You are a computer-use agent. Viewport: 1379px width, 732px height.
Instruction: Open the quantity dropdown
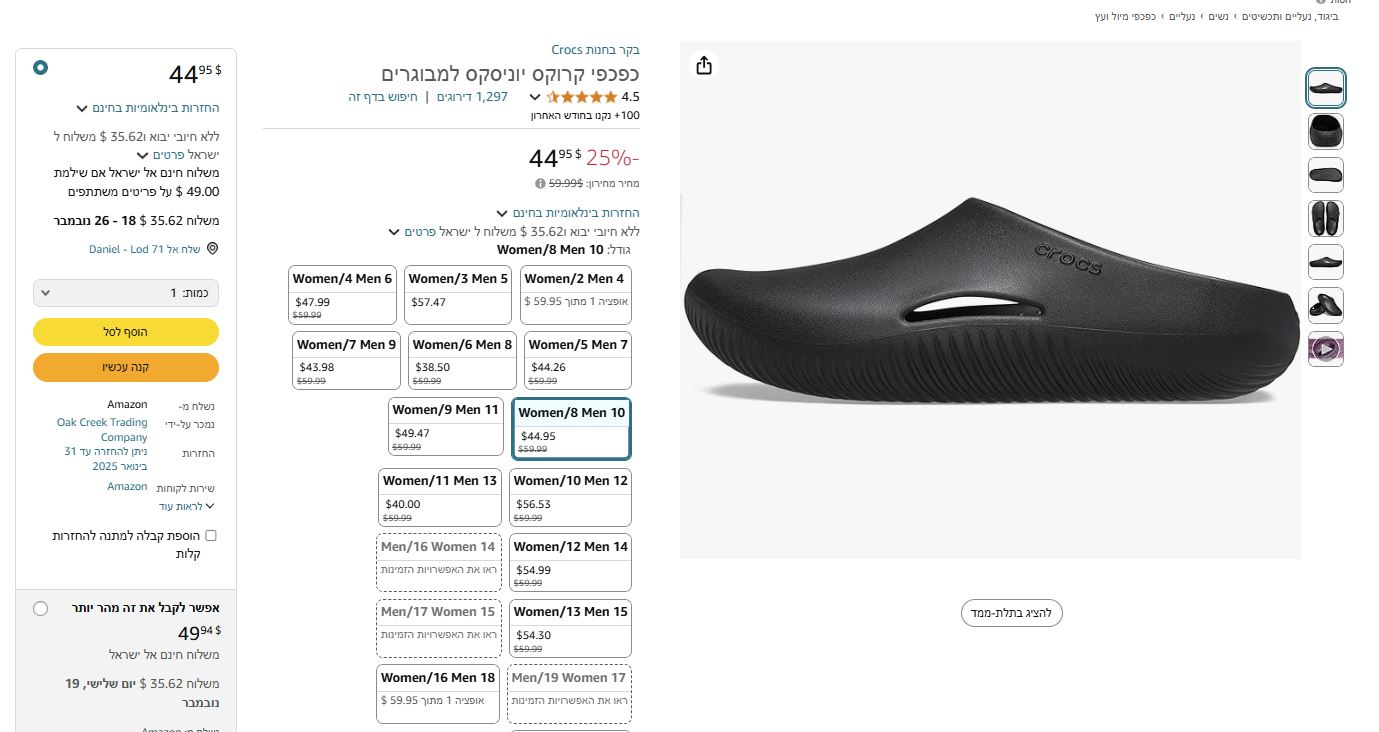(126, 293)
